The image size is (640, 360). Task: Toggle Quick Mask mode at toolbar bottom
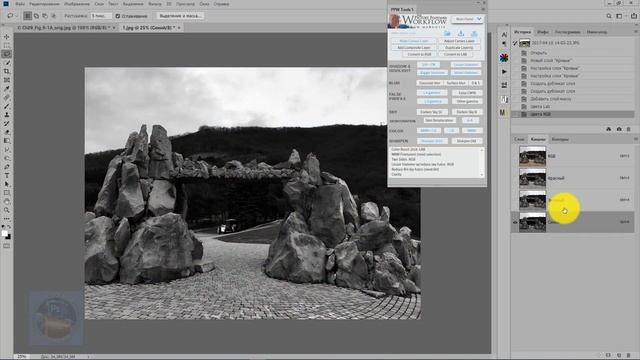(7, 246)
